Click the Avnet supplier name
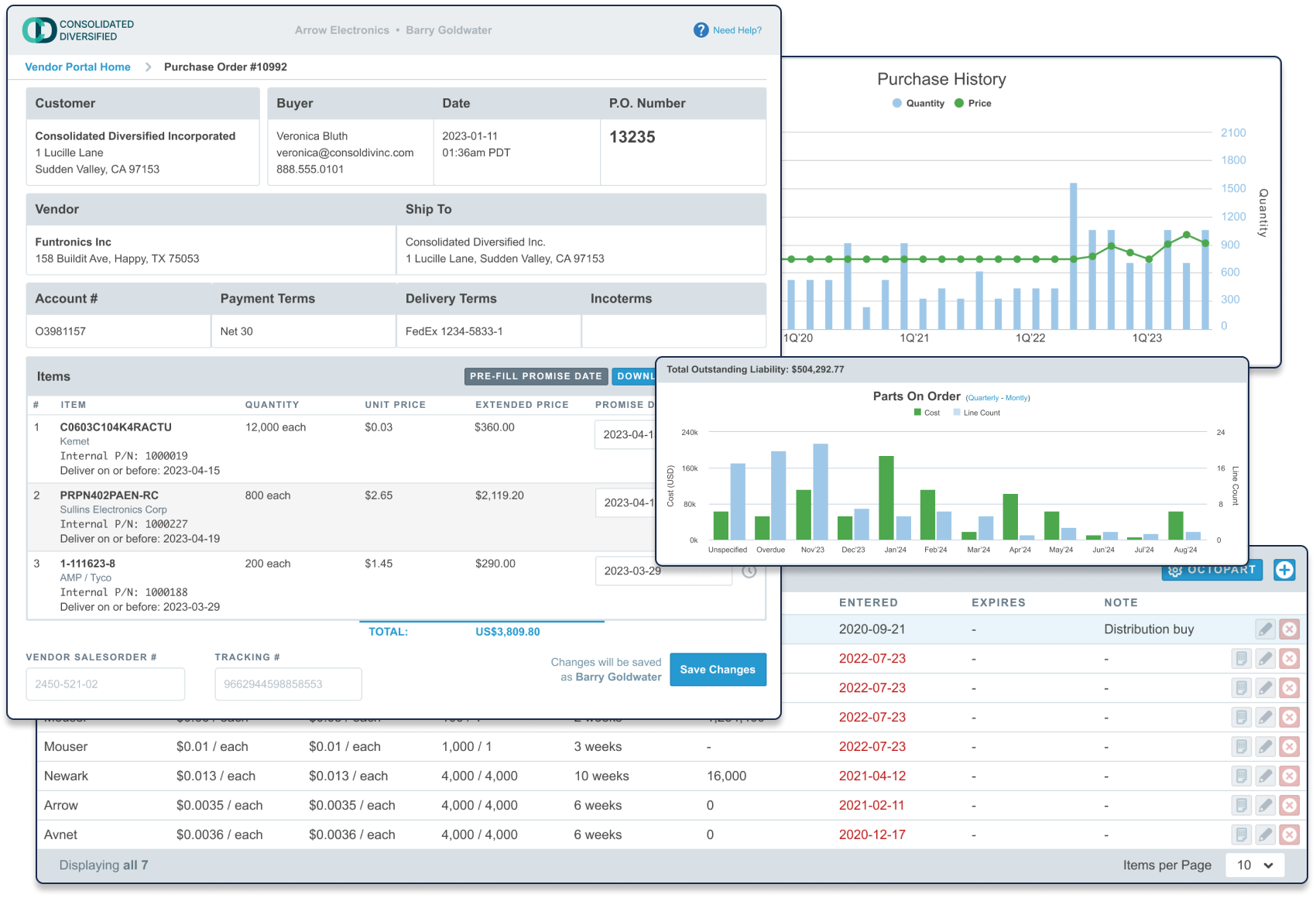Image resolution: width=1316 pixels, height=898 pixels. point(60,835)
